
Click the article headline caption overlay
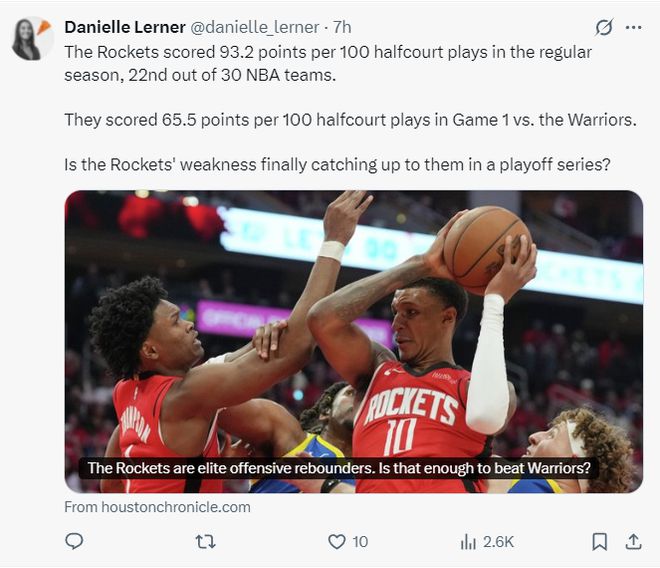click(x=339, y=468)
